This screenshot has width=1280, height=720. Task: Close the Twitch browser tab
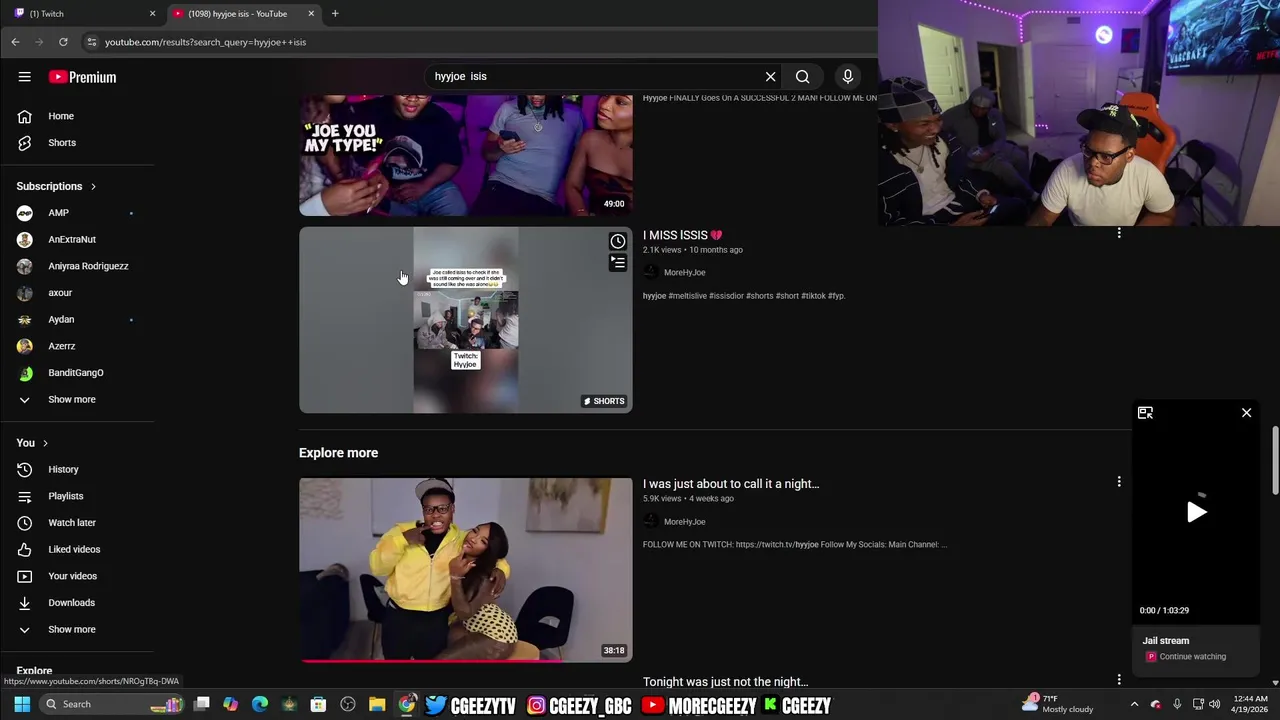152,13
